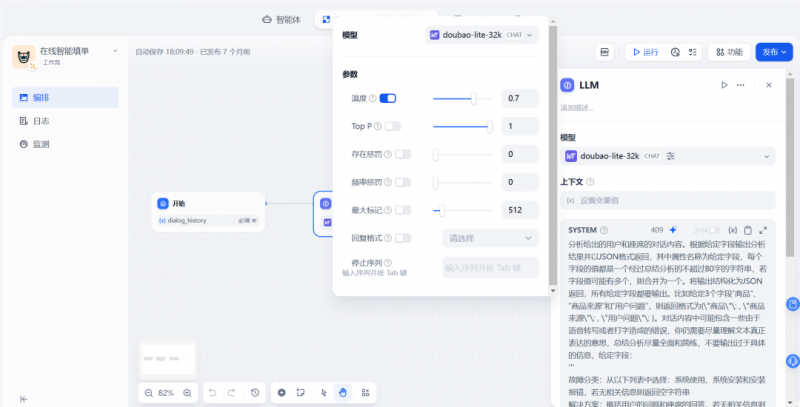
Task: Open the floating support headset icon
Action: [793, 361]
